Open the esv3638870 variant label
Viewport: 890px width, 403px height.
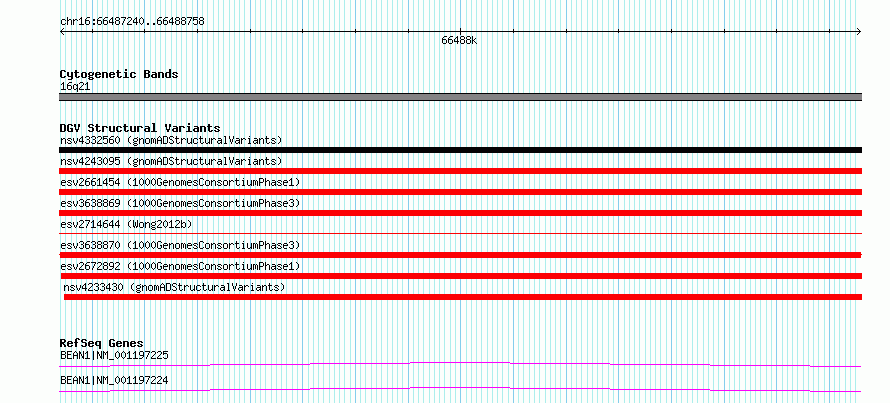tap(180, 245)
